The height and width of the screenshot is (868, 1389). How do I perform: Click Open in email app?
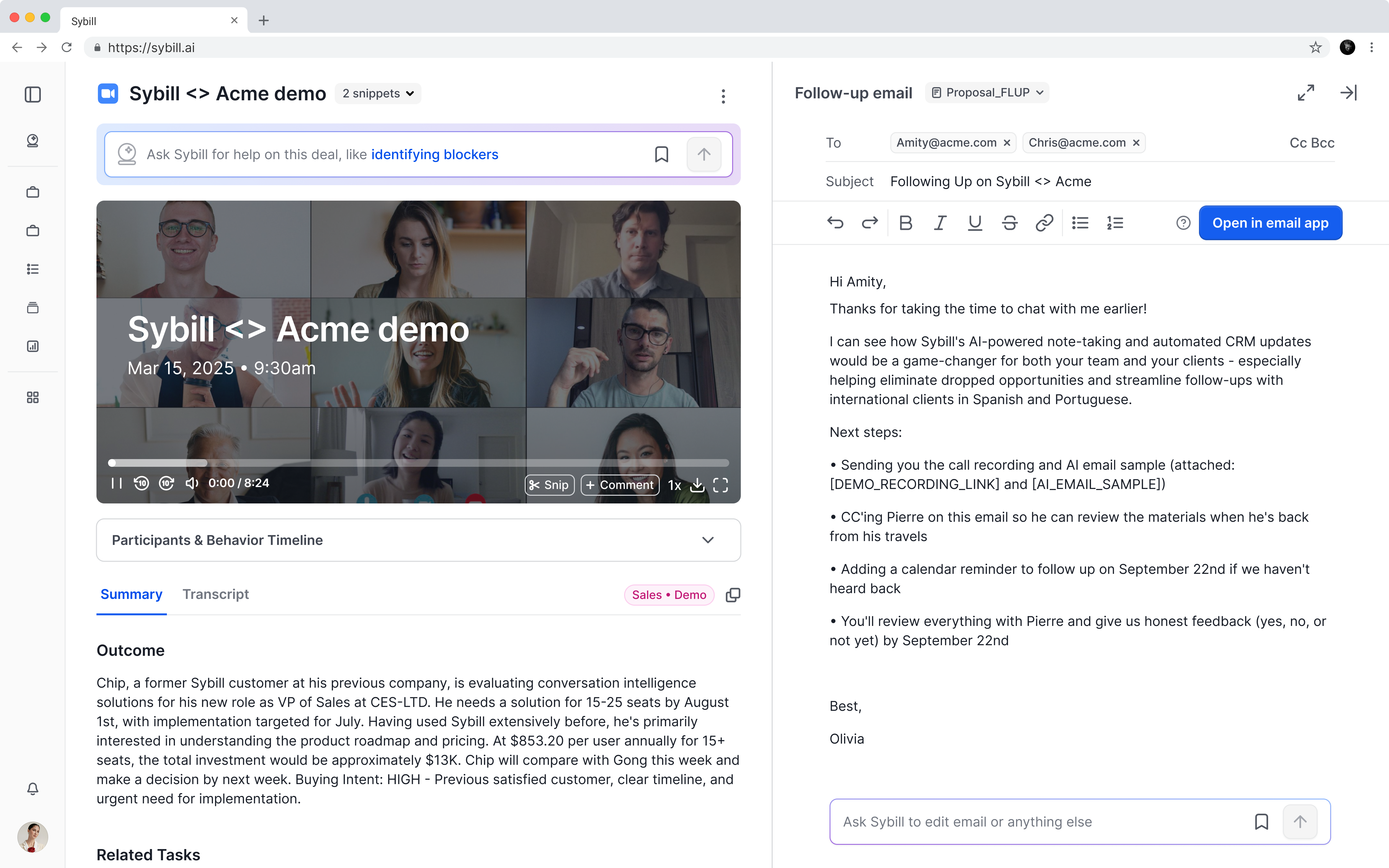click(x=1270, y=223)
